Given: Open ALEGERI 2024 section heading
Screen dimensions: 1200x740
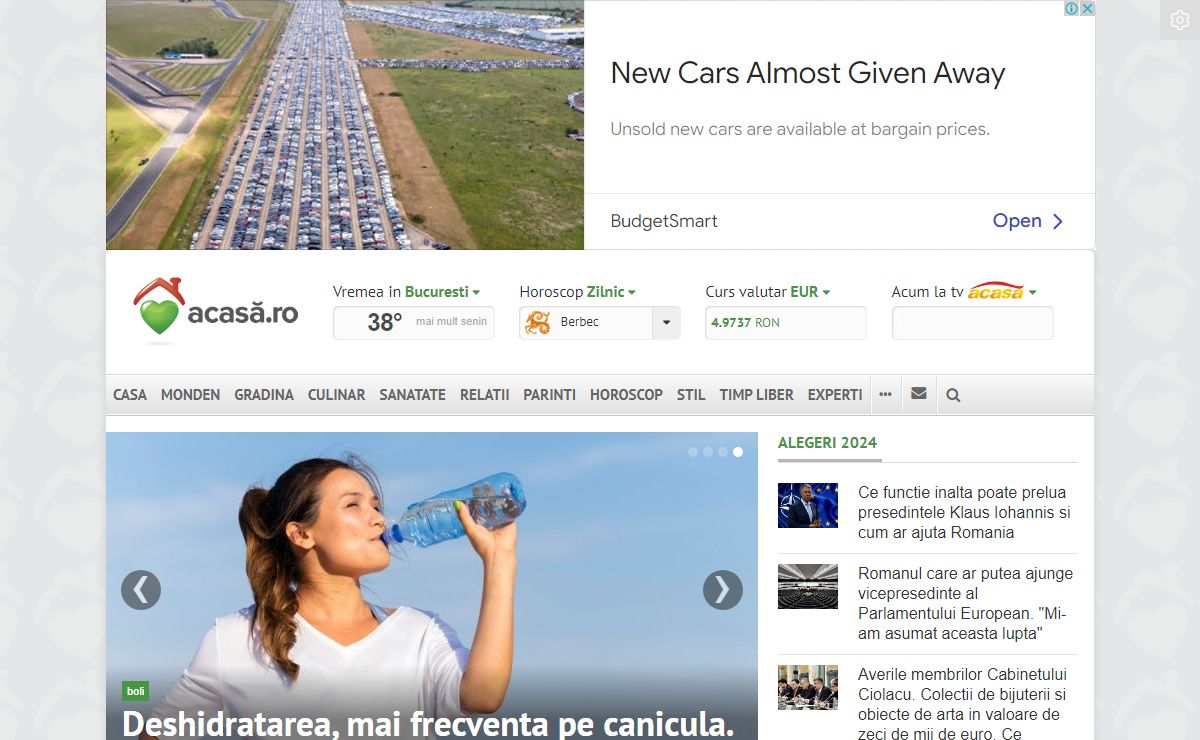Looking at the screenshot, I should tap(827, 443).
